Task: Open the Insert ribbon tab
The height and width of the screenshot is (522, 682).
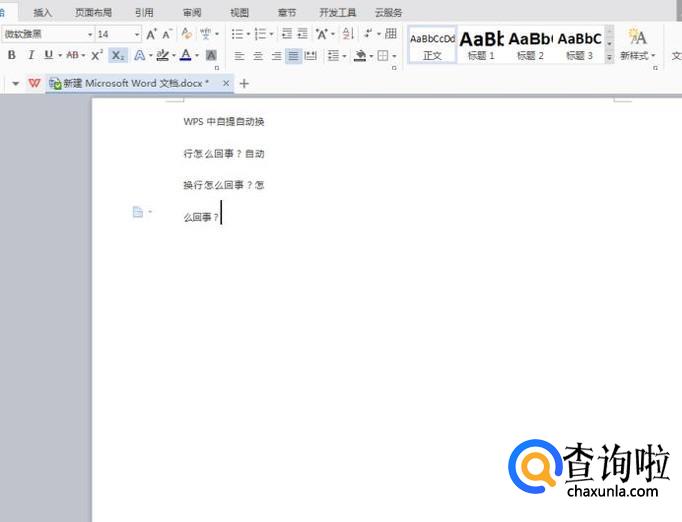Action: click(43, 13)
